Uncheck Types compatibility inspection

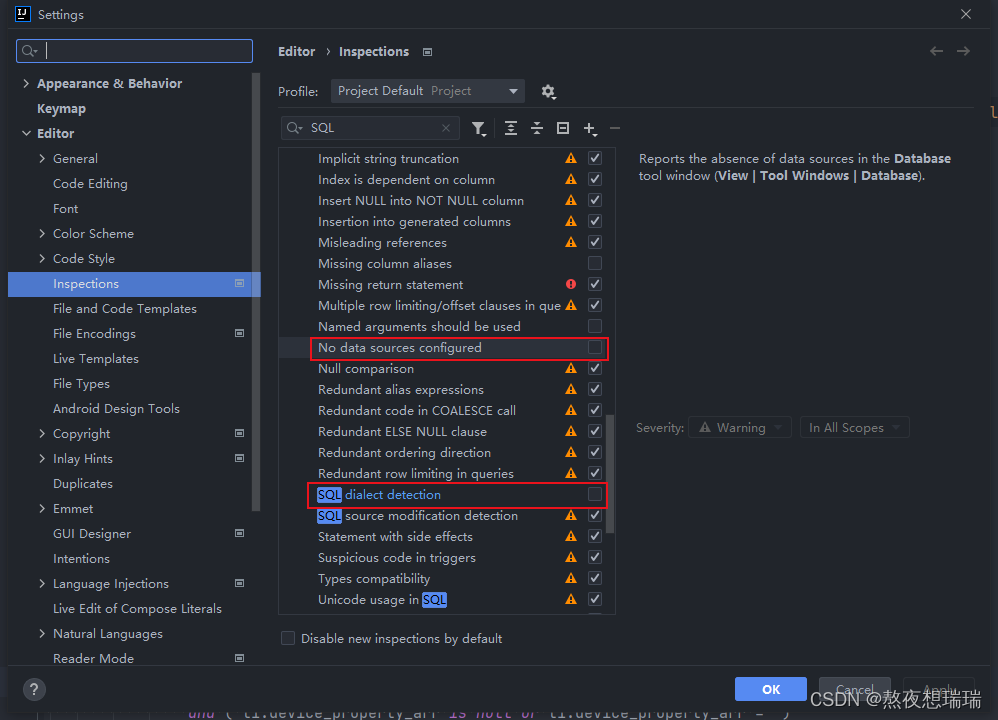pos(594,578)
